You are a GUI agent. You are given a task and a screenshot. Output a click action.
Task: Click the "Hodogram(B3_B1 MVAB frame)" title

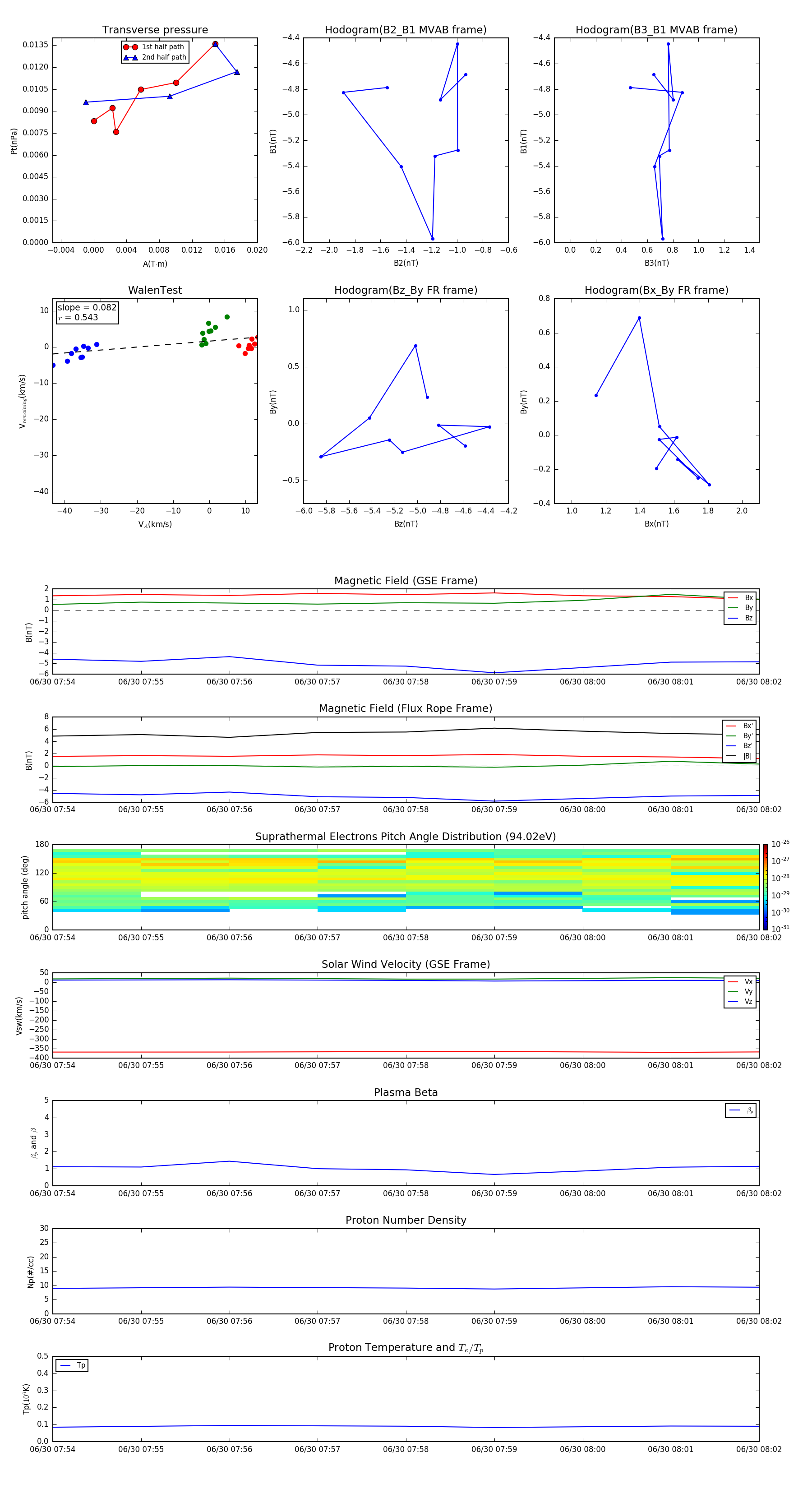click(656, 30)
